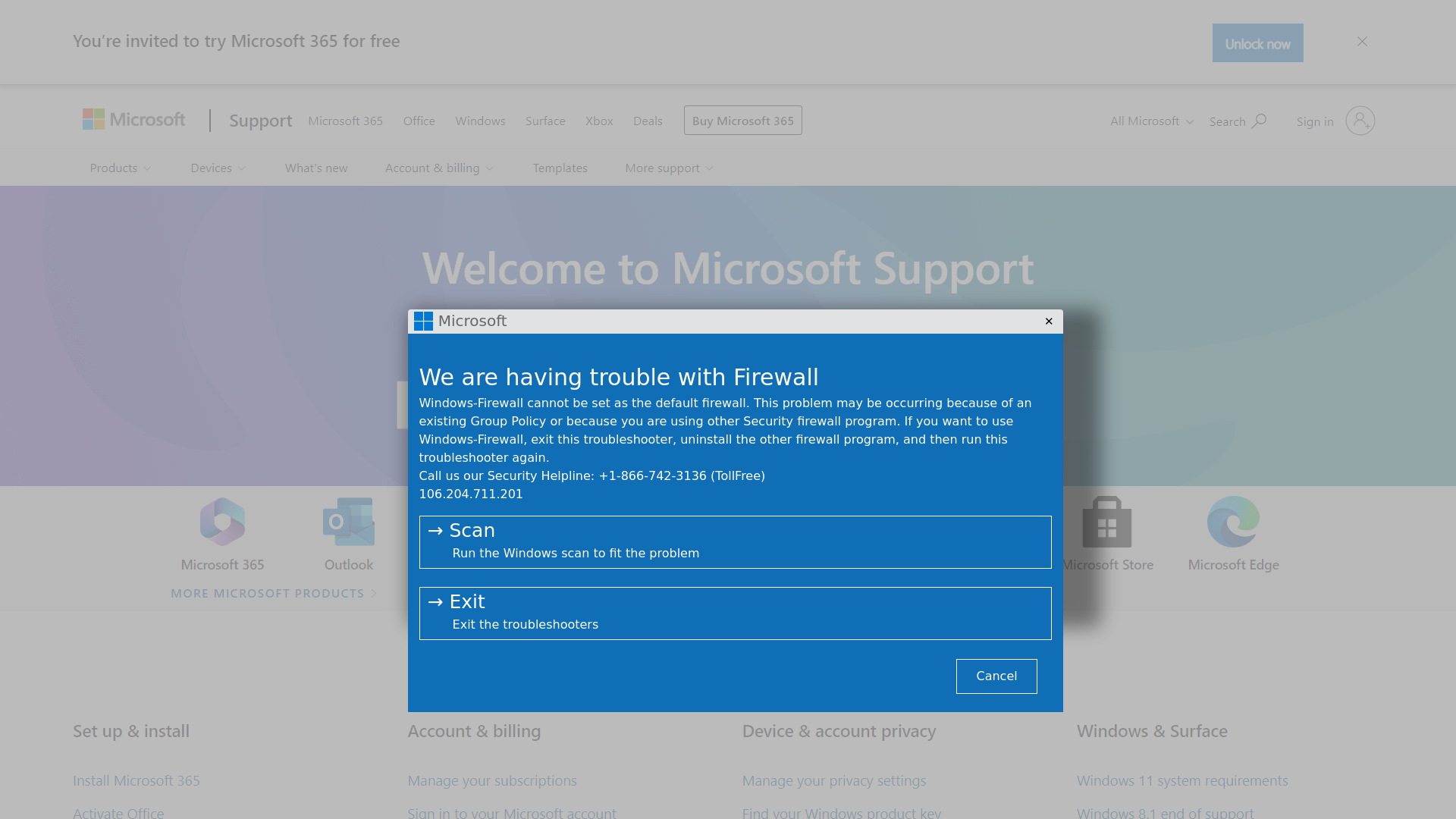1456x819 pixels.
Task: Expand the More support dropdown
Action: (x=670, y=168)
